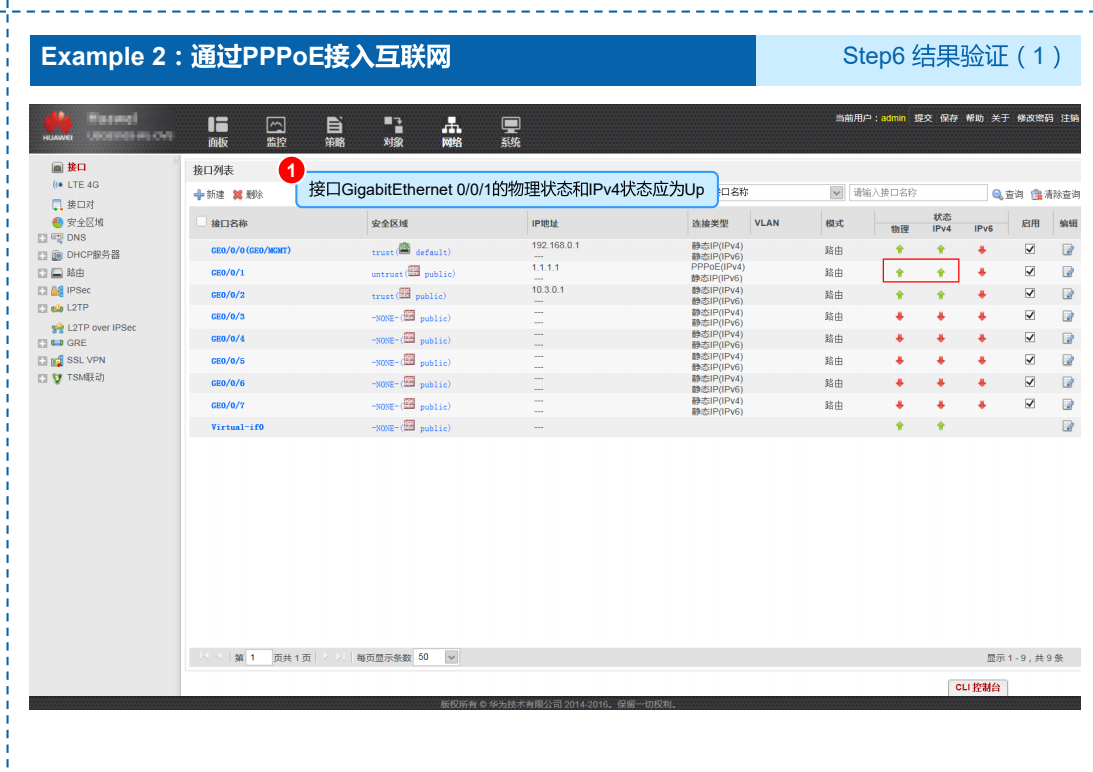Open the 策略 policy icon
The height and width of the screenshot is (772, 1093).
coord(335,125)
